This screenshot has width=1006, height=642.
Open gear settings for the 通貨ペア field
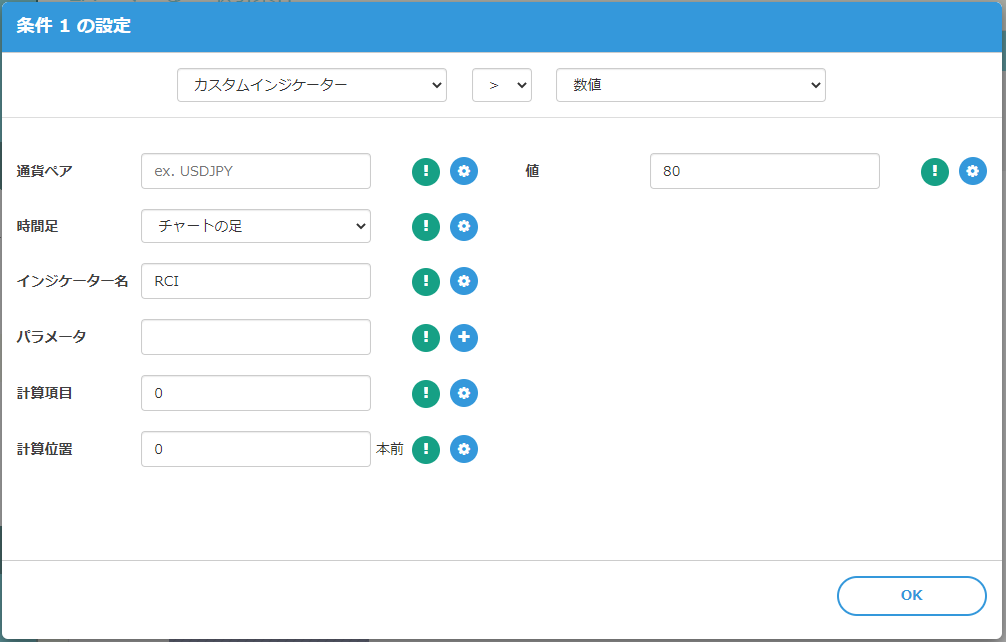point(464,171)
